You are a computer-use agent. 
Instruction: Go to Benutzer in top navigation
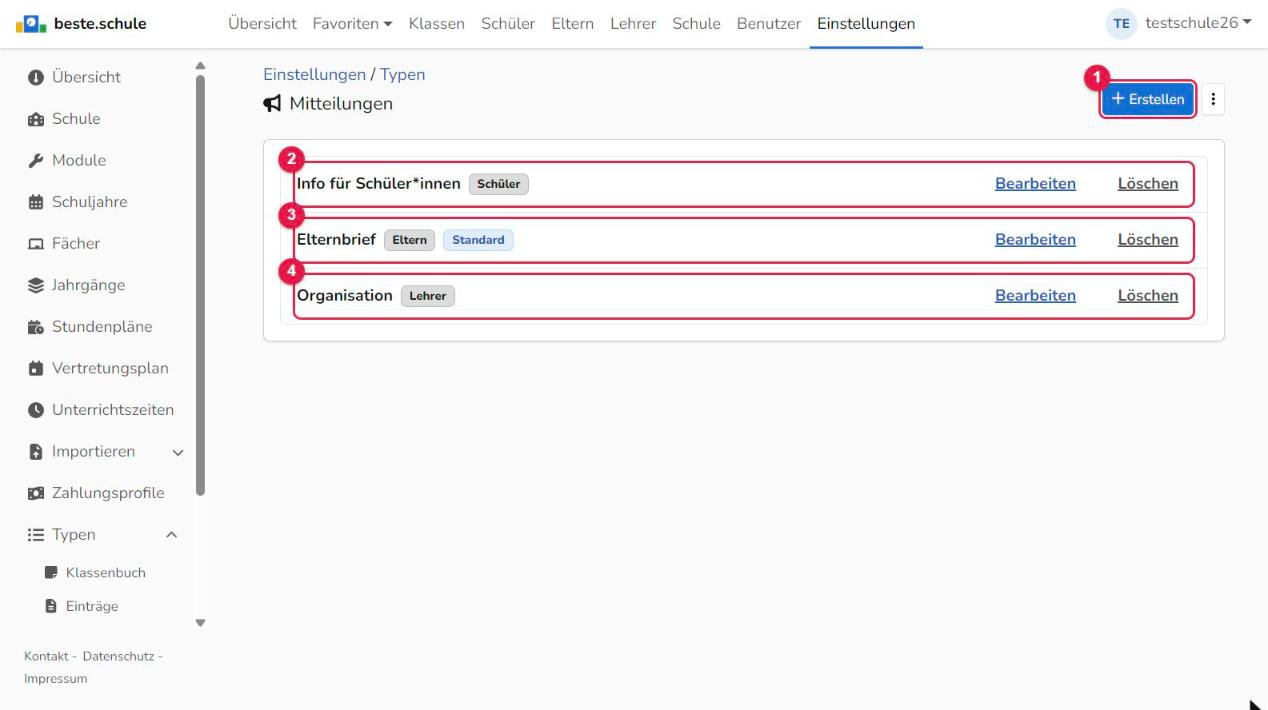[769, 24]
